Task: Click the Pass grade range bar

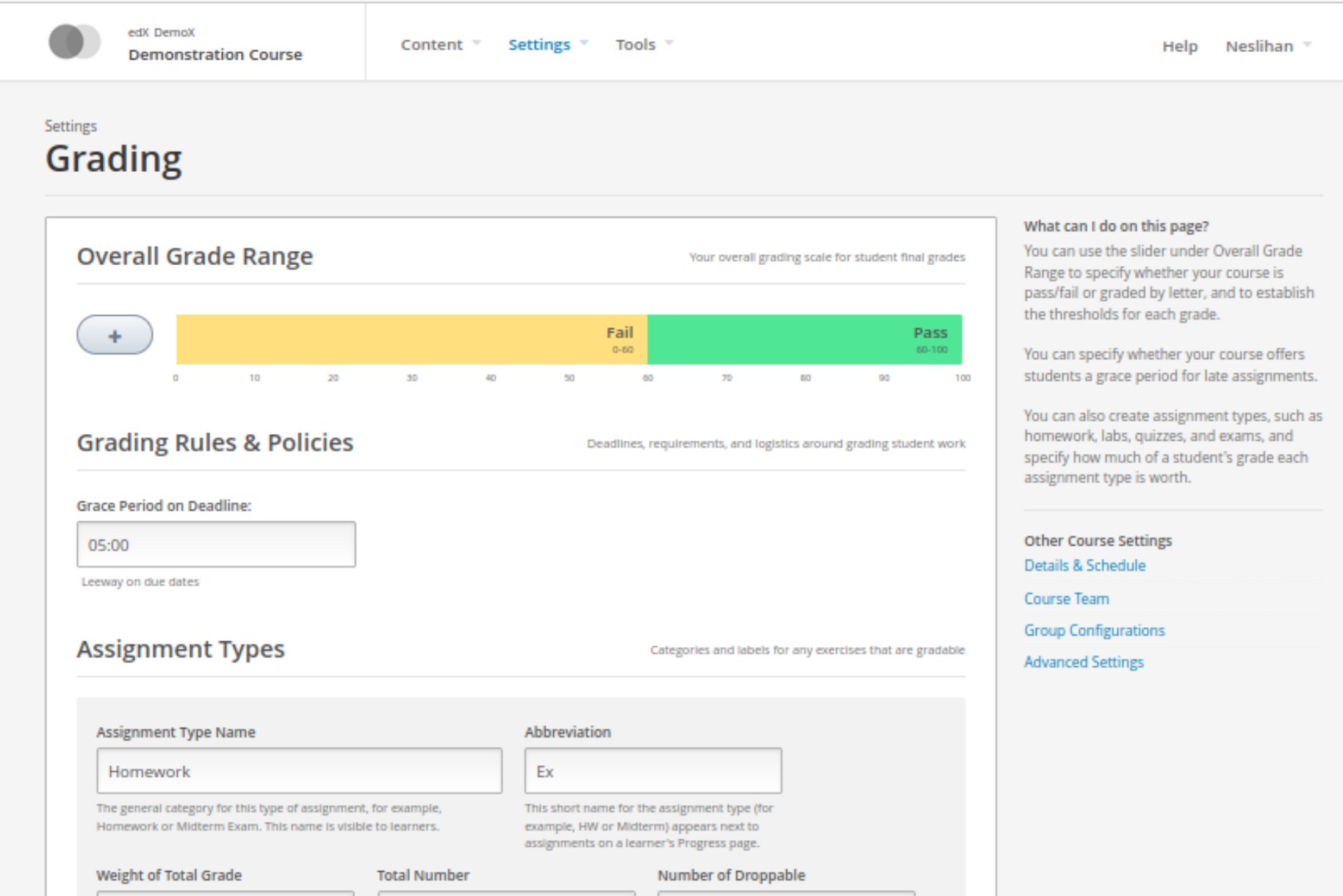Action: [804, 339]
